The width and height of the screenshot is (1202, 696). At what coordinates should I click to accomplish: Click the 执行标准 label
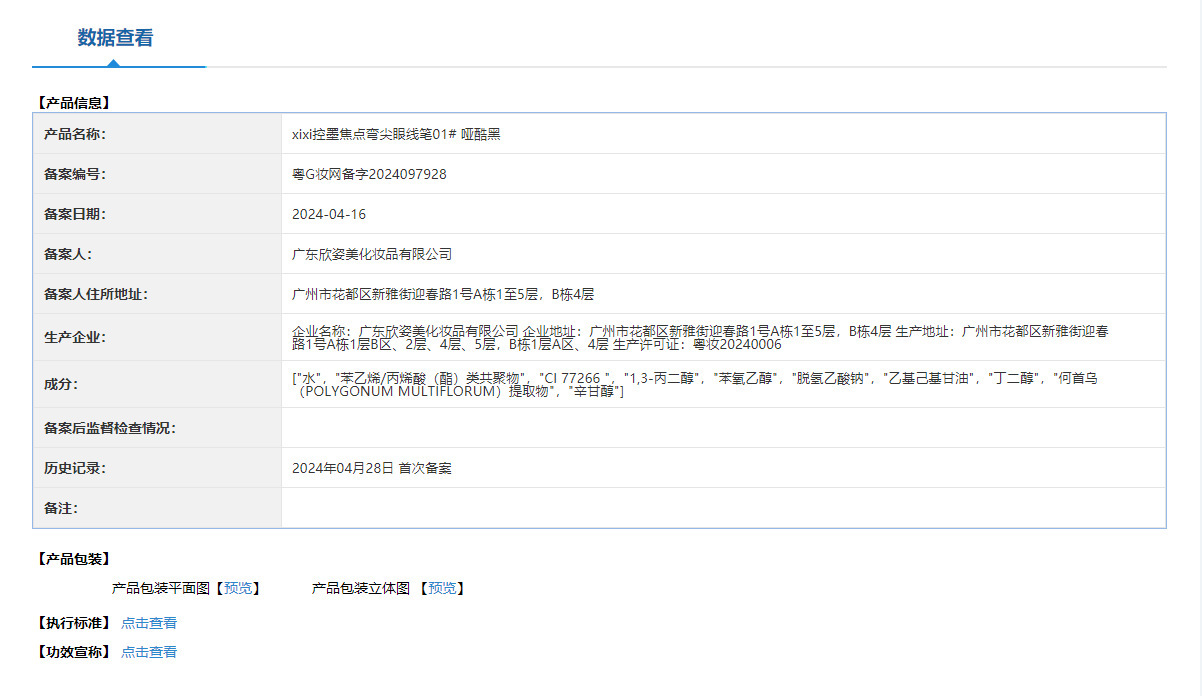(72, 623)
